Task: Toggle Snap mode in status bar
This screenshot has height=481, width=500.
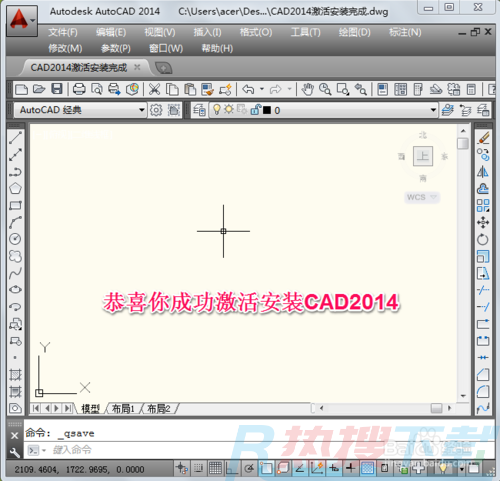Action: tap(198, 468)
